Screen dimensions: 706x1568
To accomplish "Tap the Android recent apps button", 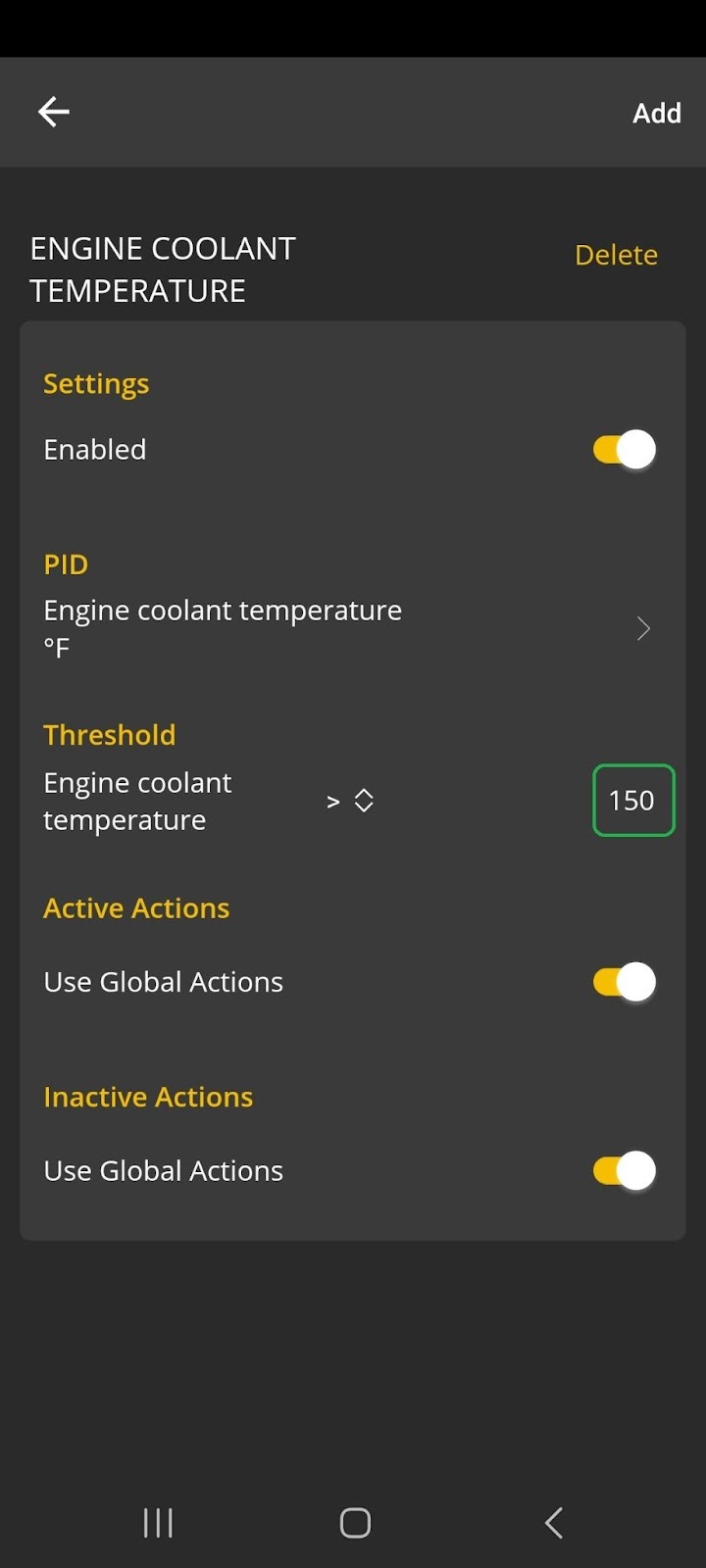I will (x=157, y=1522).
